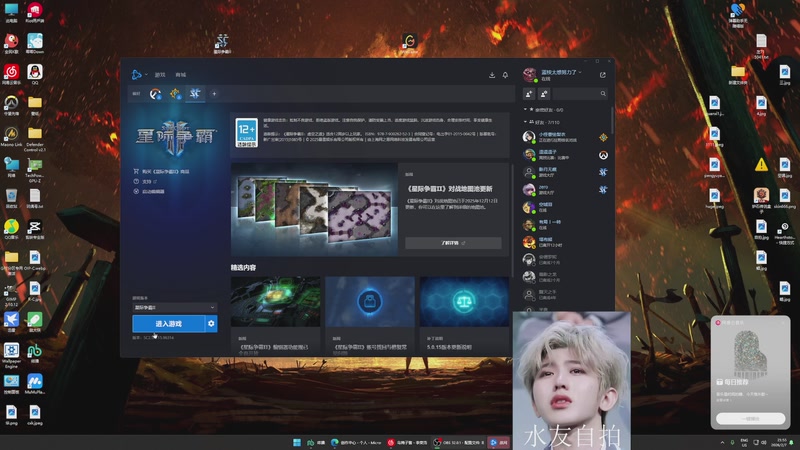
Task: Open the first featured content thumbnail
Action: coord(276,302)
